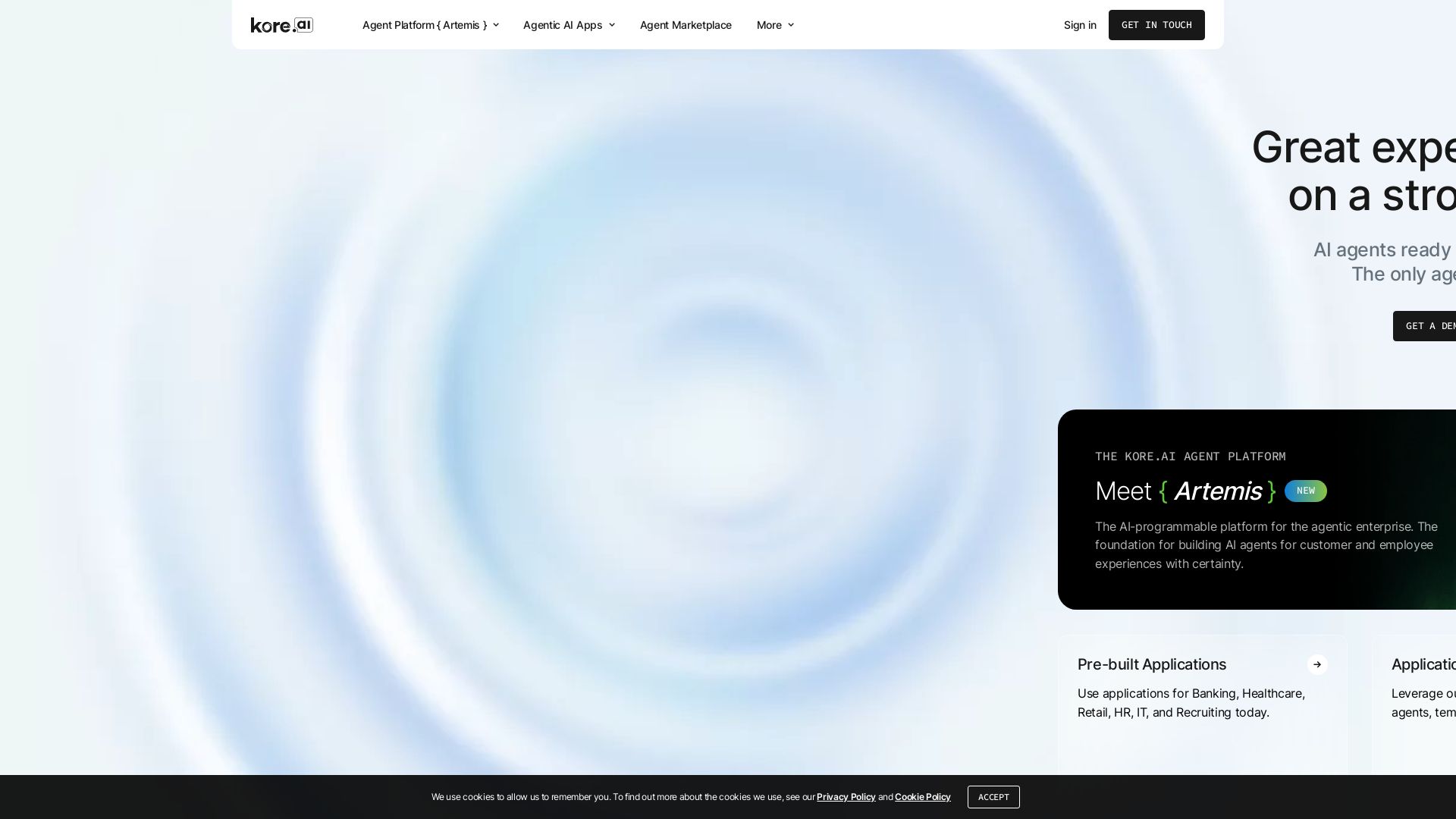The image size is (1456, 819).
Task: Open the Pre-built Applications card title
Action: click(1152, 664)
